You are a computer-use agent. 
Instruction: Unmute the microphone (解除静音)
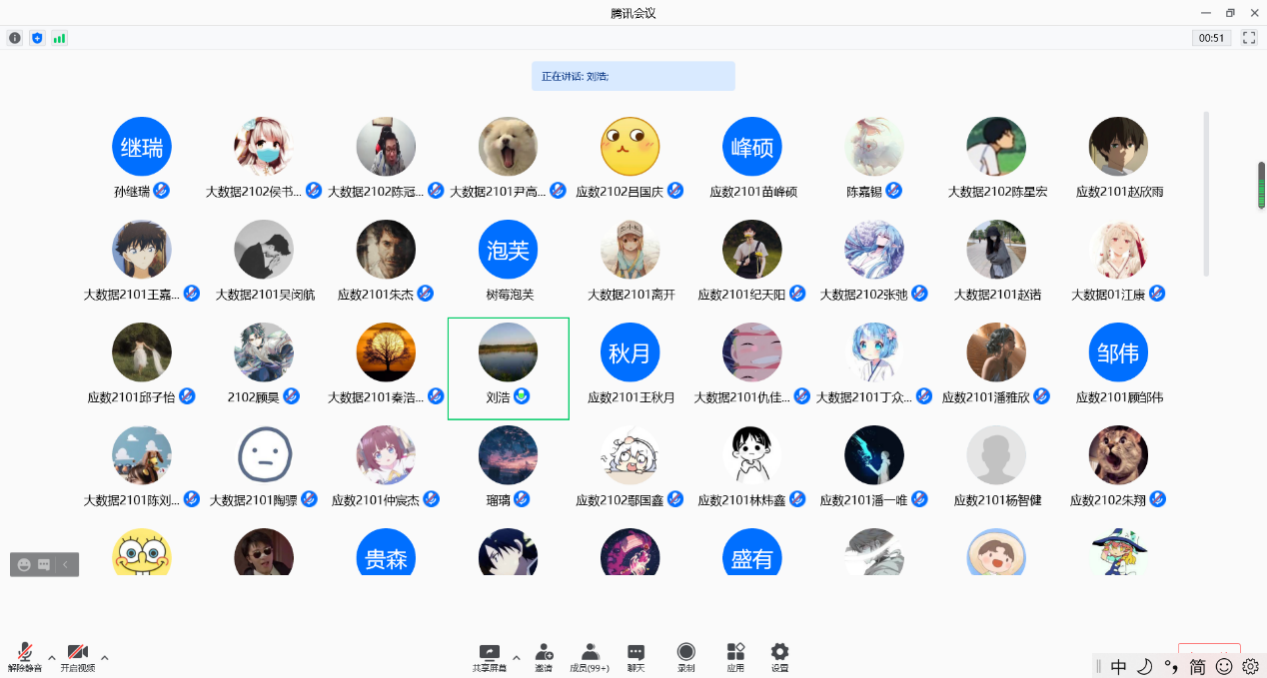(x=24, y=655)
